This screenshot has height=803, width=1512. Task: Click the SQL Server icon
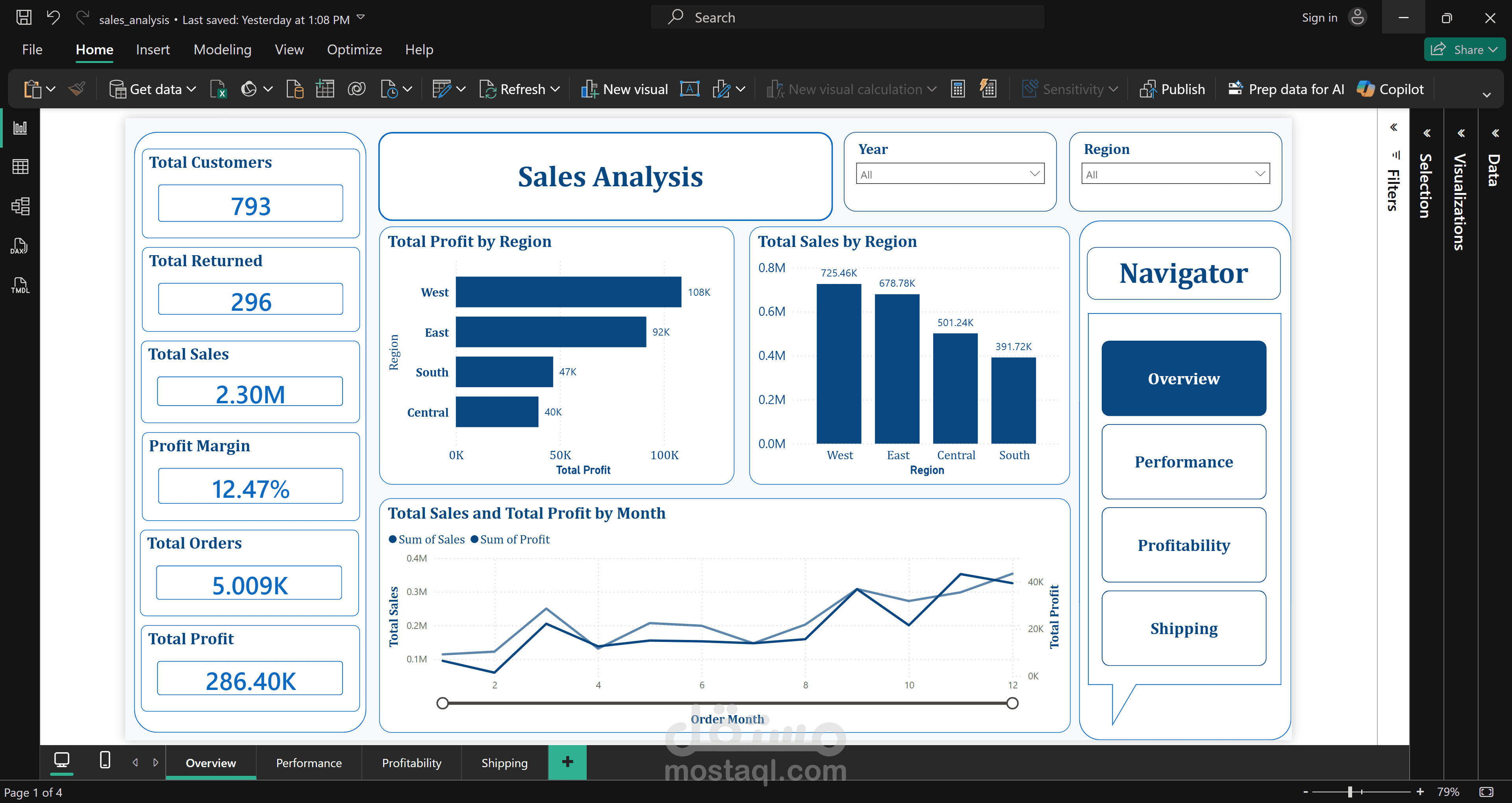coord(295,89)
